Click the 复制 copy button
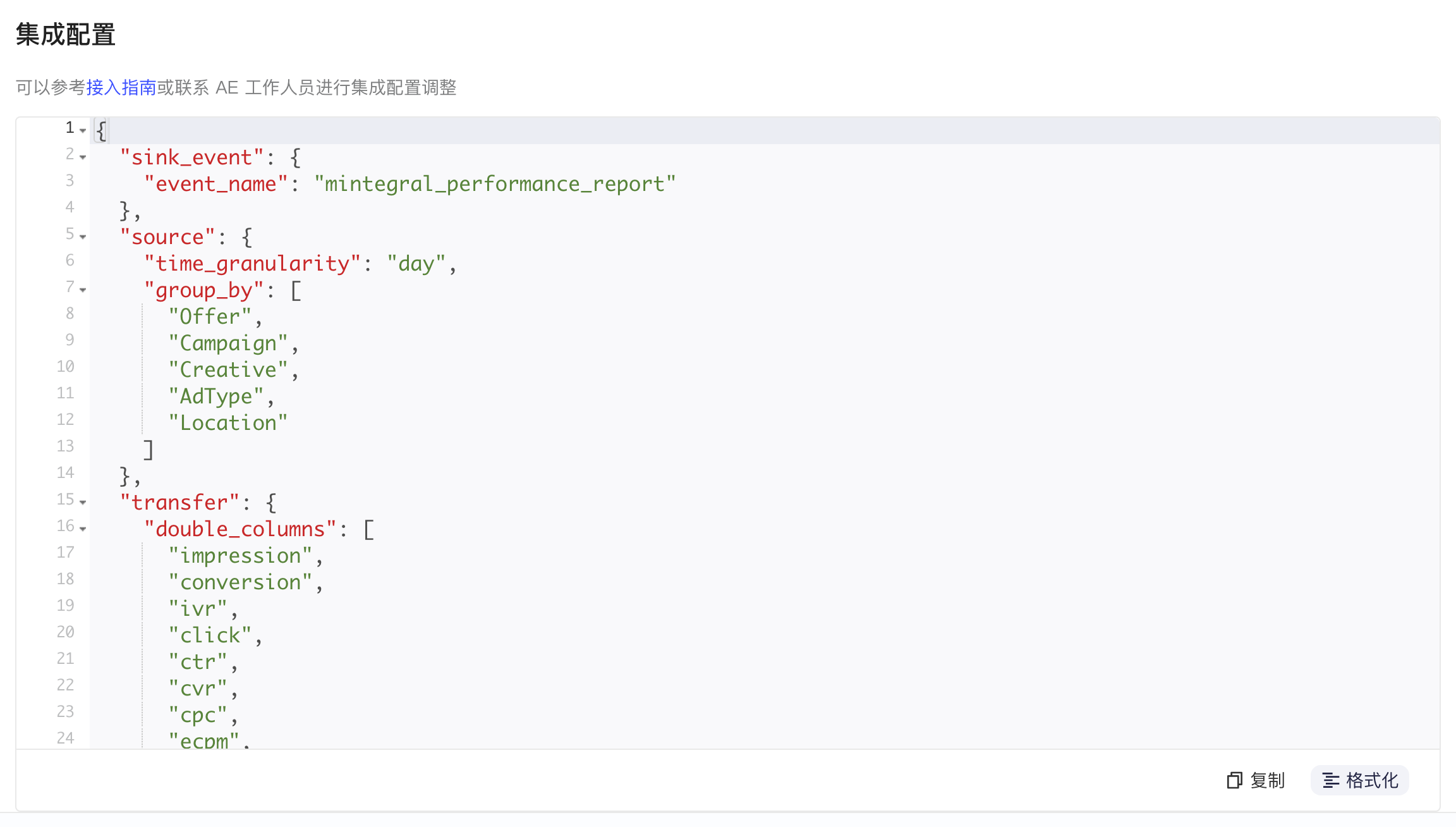 pyautogui.click(x=1256, y=780)
